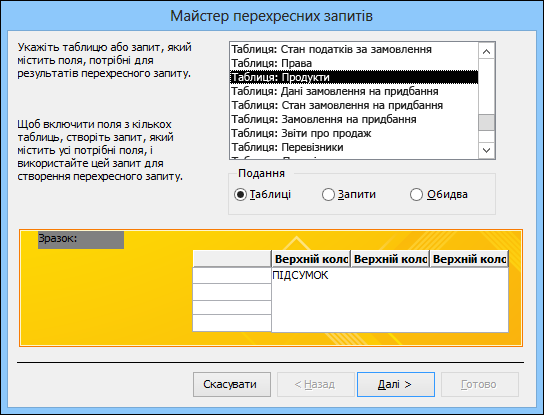Select 'Таблиця: Замовлення на придбання' row
Image resolution: width=544 pixels, height=415 pixels.
pos(354,119)
